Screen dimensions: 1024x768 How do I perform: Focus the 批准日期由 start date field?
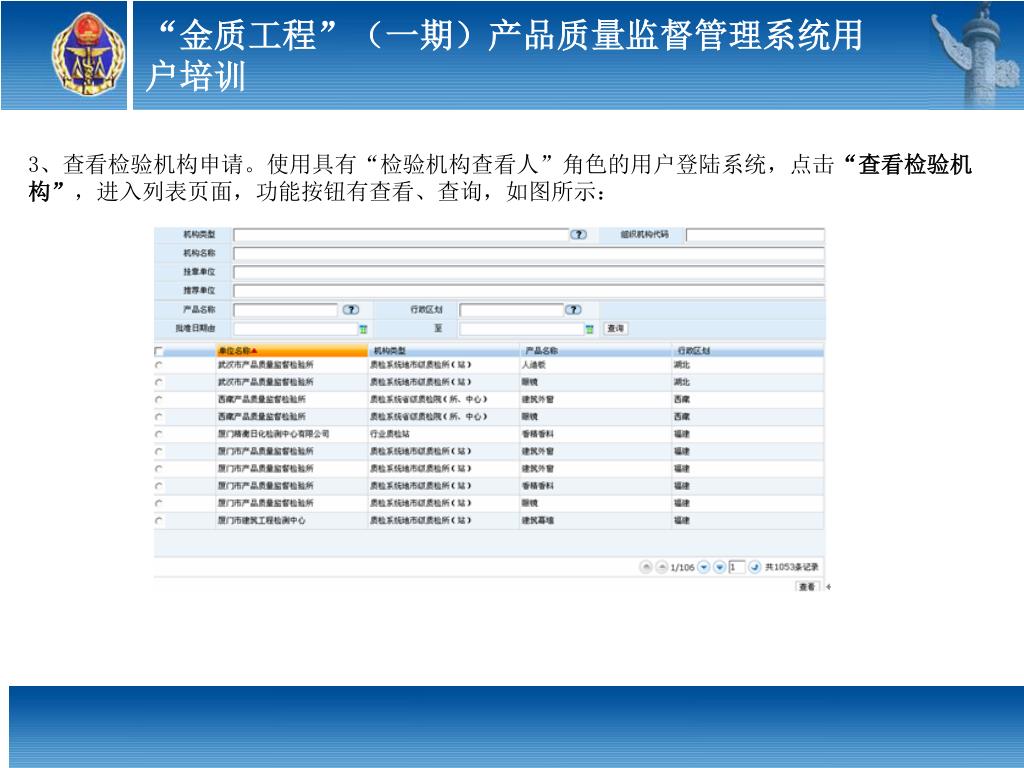coord(296,329)
